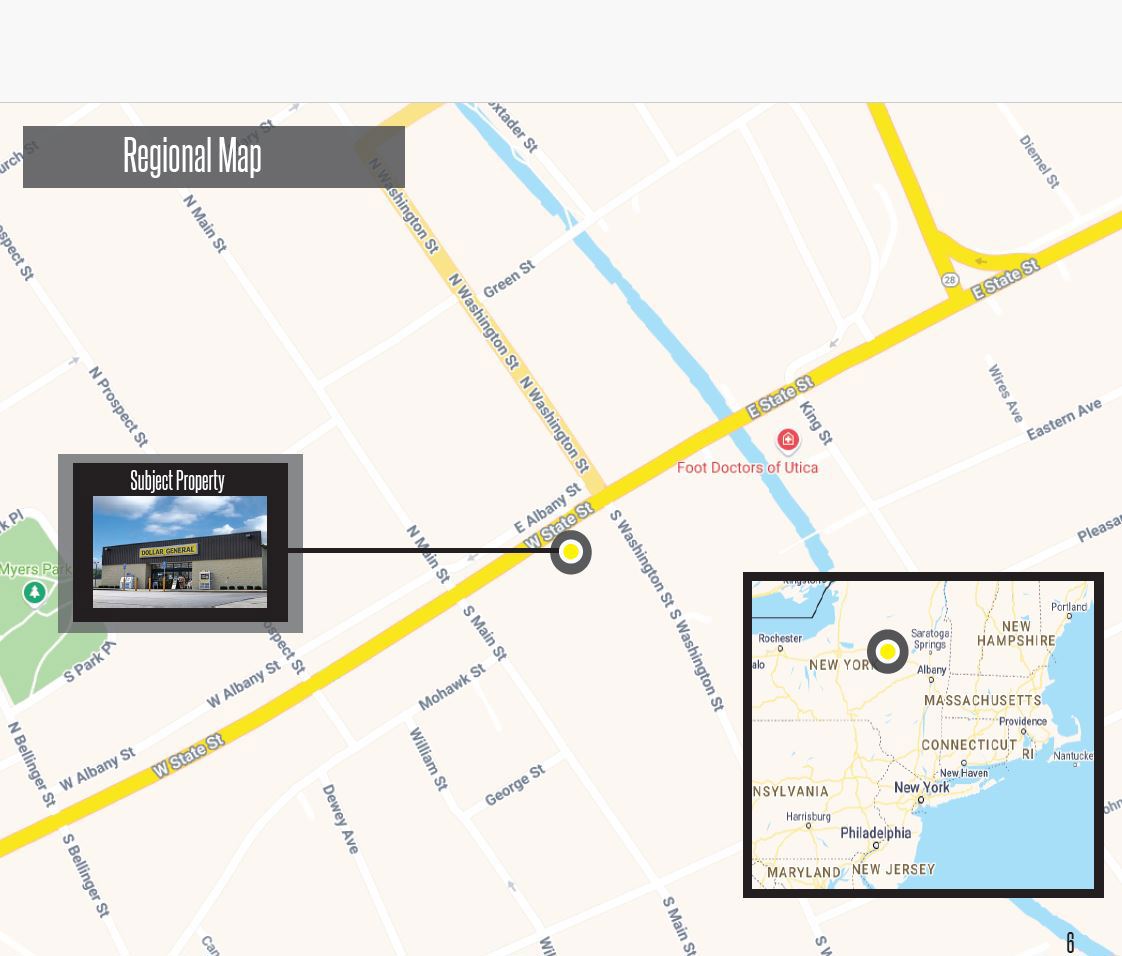Click the Philadelphia label in inset map
The height and width of the screenshot is (956, 1122).
[x=875, y=833]
